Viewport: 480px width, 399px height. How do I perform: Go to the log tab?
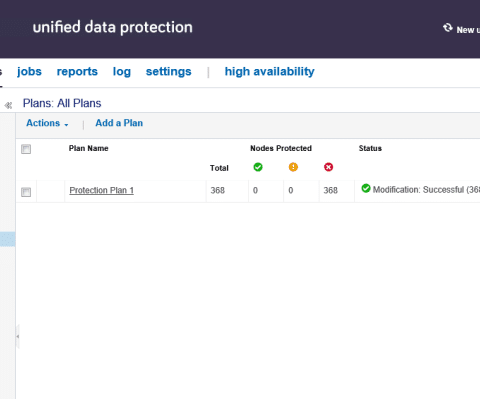(x=122, y=71)
